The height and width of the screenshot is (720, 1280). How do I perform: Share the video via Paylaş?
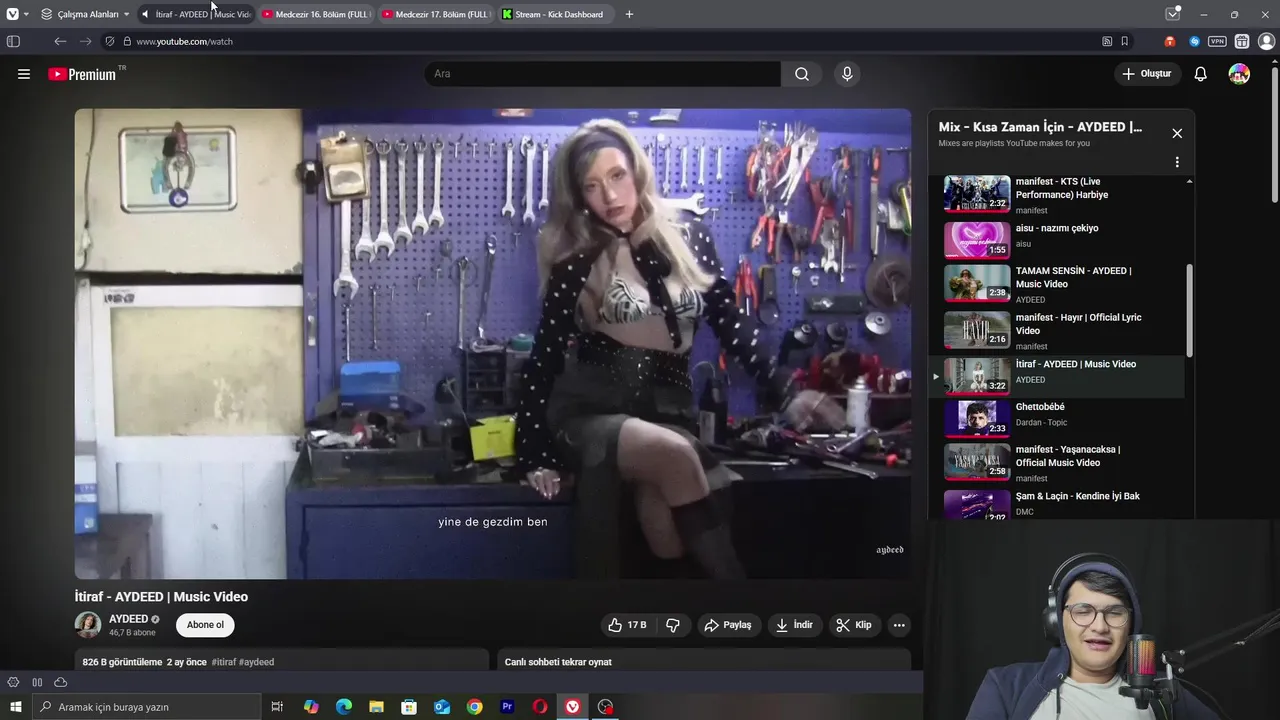(x=728, y=625)
